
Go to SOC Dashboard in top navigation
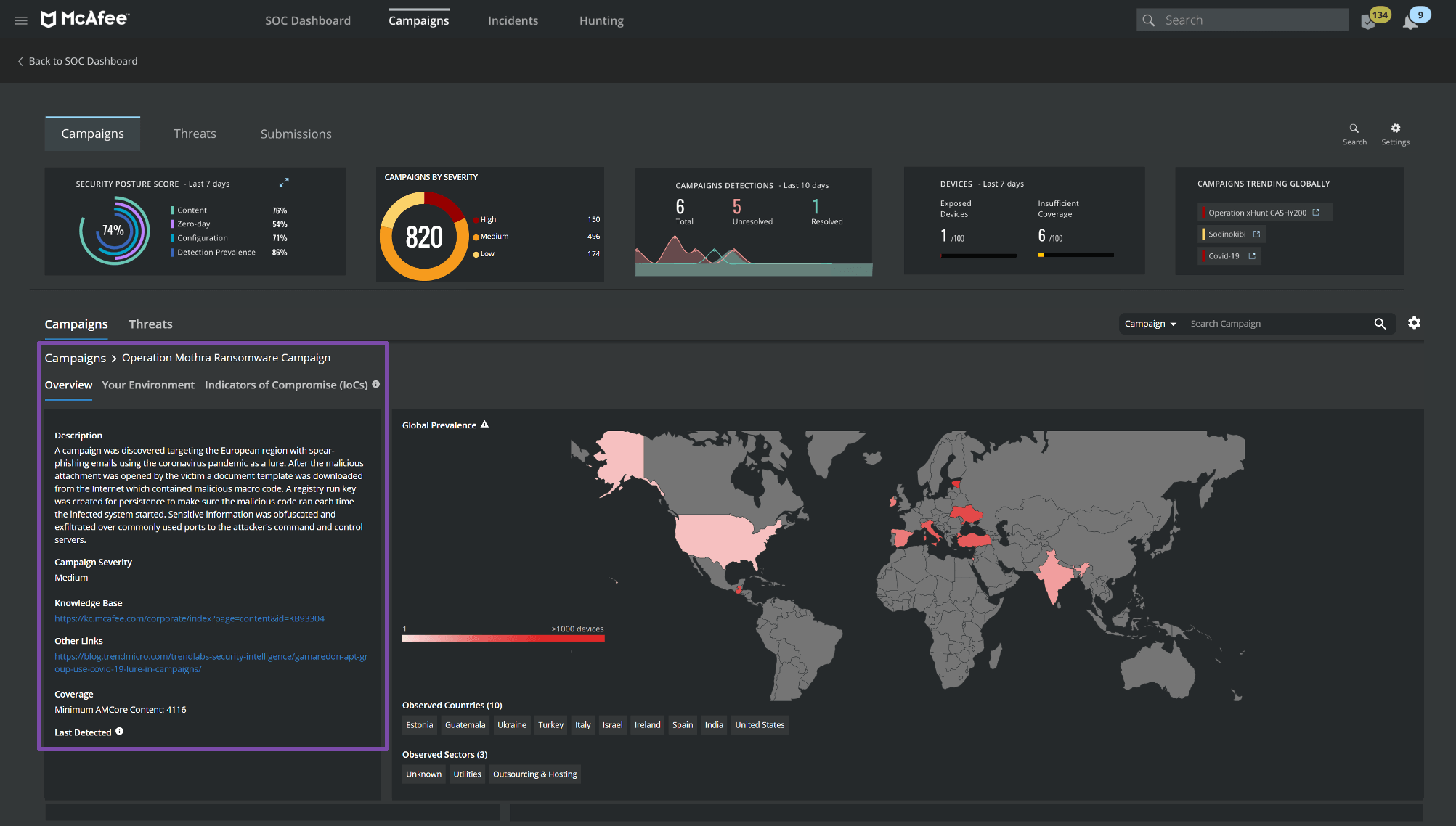(x=308, y=20)
